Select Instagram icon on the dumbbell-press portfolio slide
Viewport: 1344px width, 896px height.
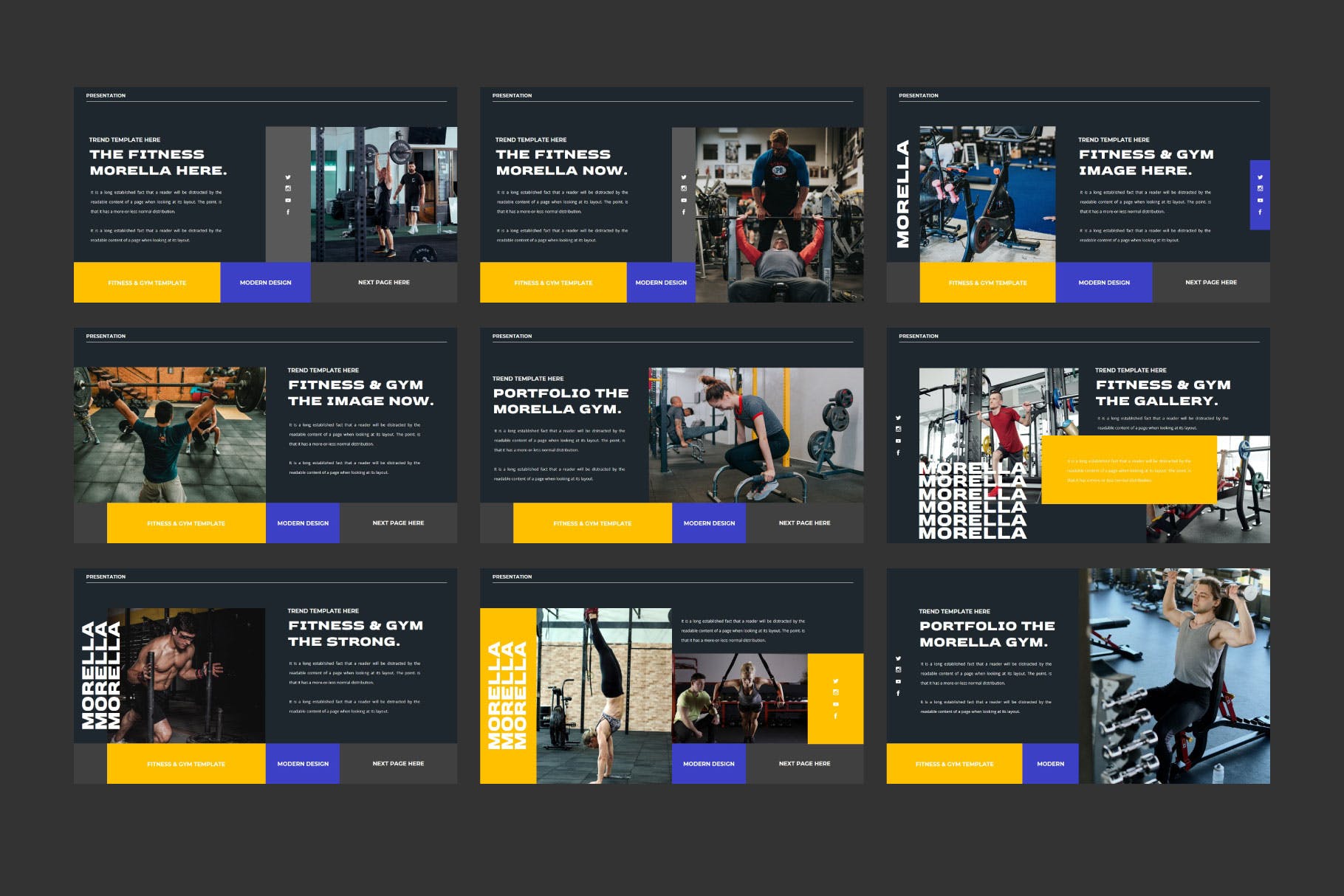coord(898,669)
